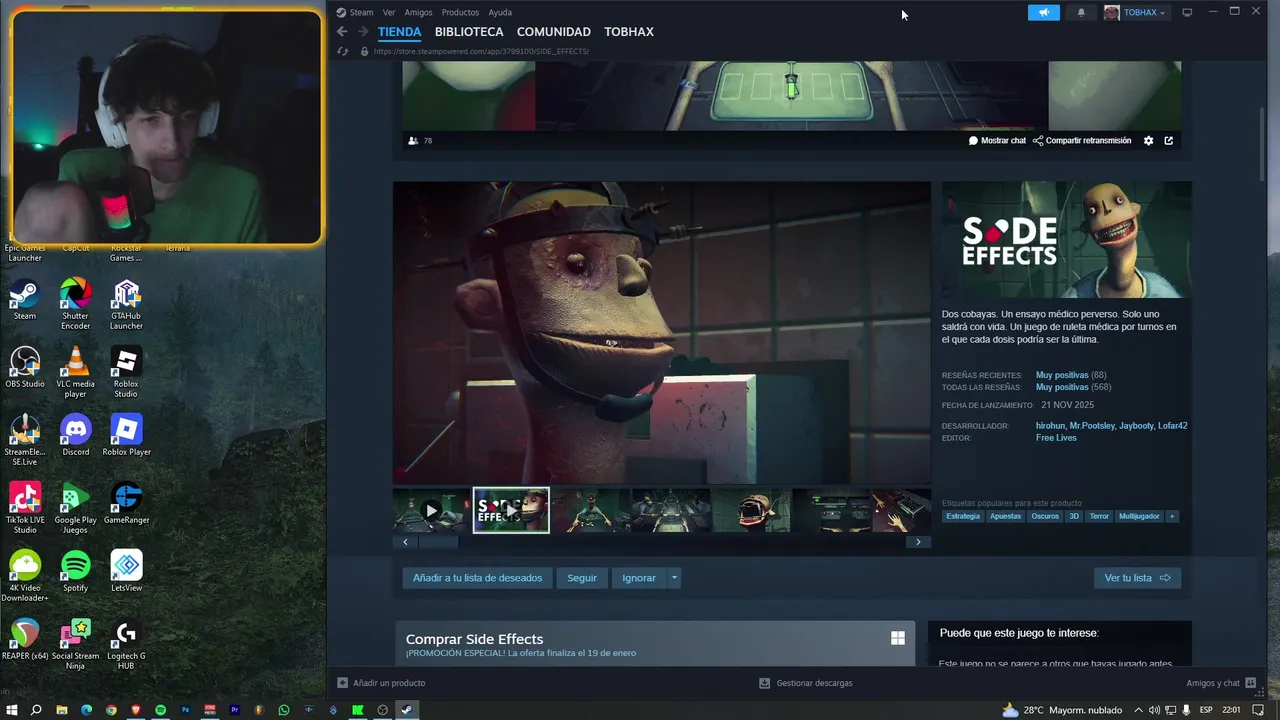Click the media strip left arrow
Viewport: 1280px width, 720px height.
405,542
